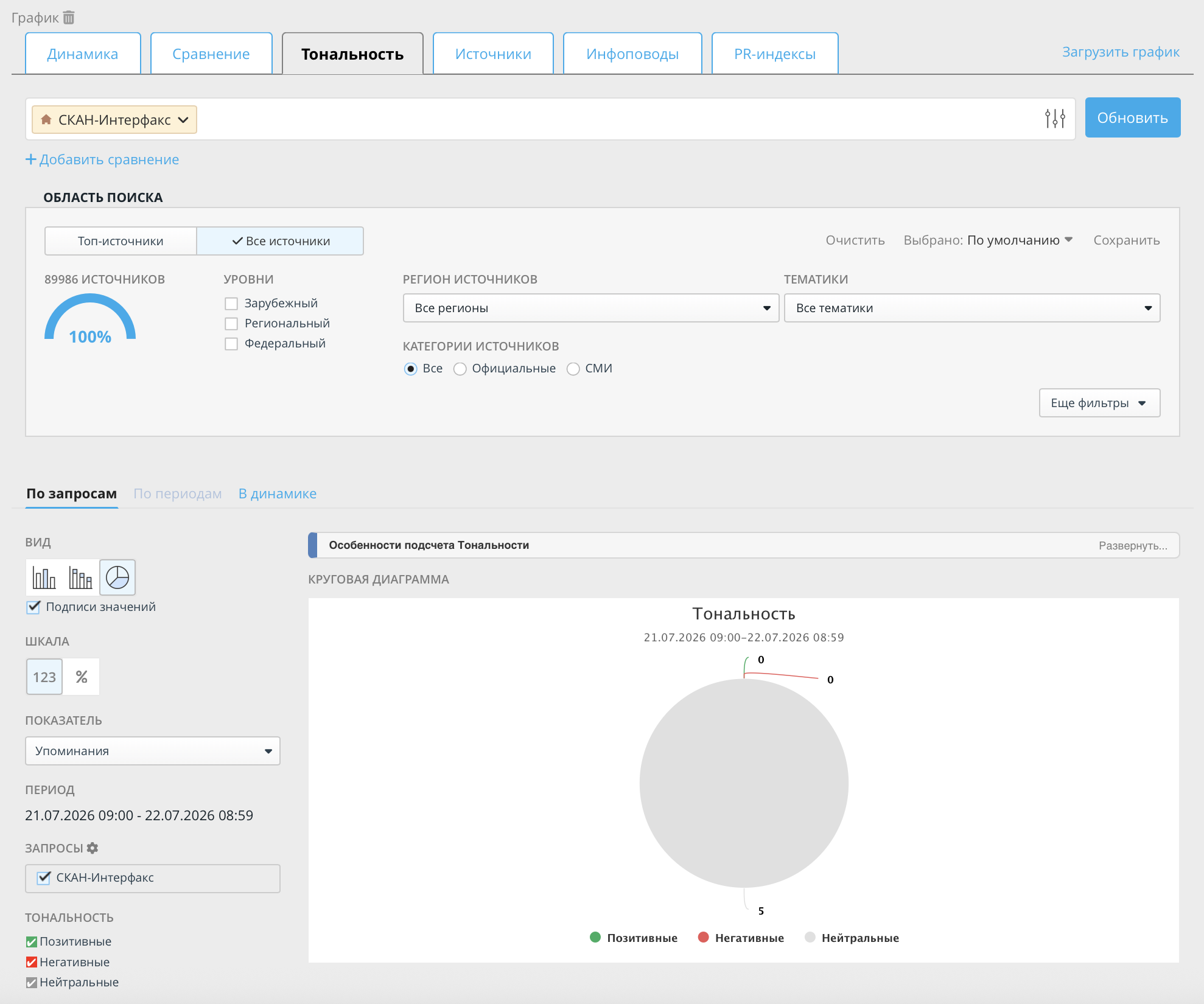Open query settings sliders icon

point(1055,119)
